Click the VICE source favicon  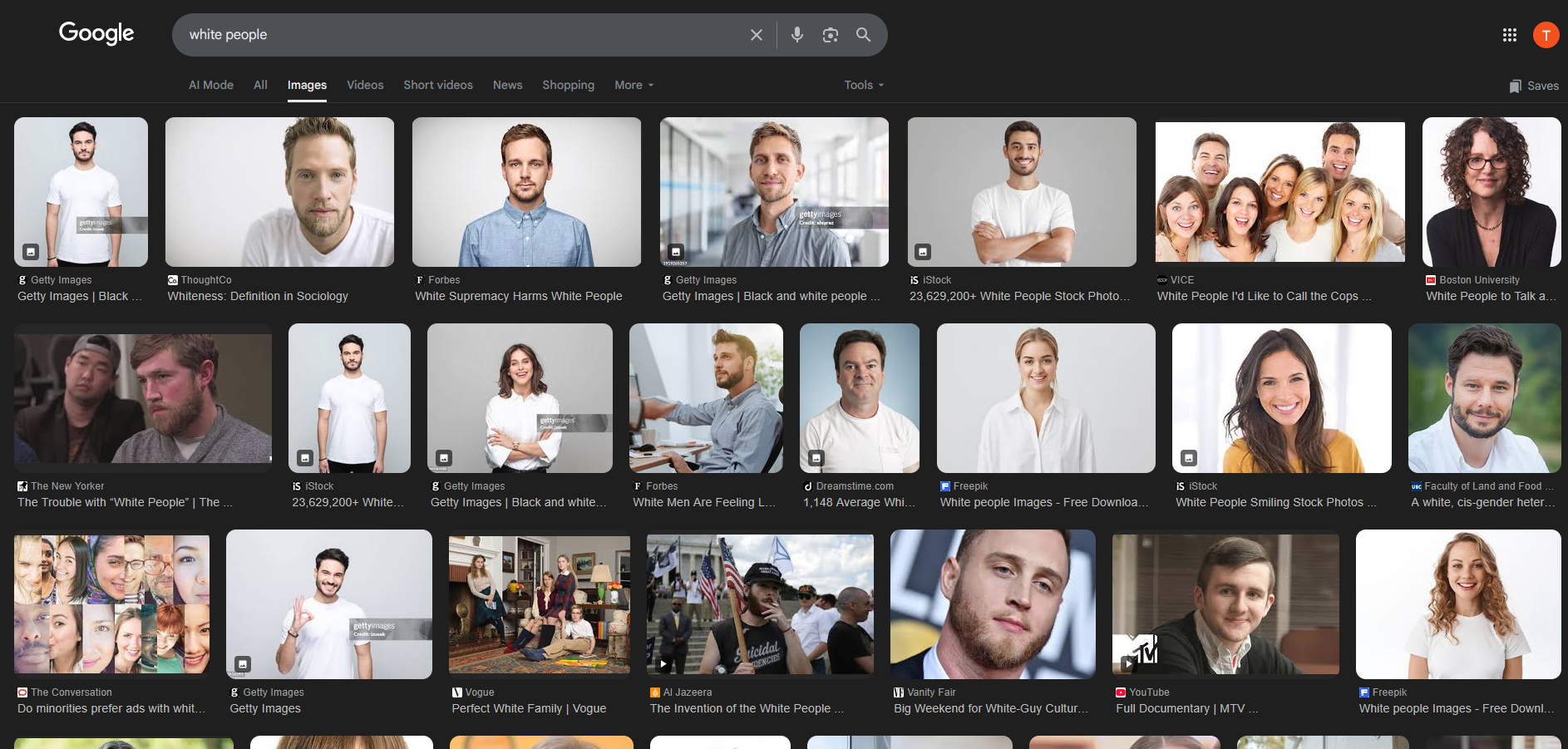click(1162, 280)
